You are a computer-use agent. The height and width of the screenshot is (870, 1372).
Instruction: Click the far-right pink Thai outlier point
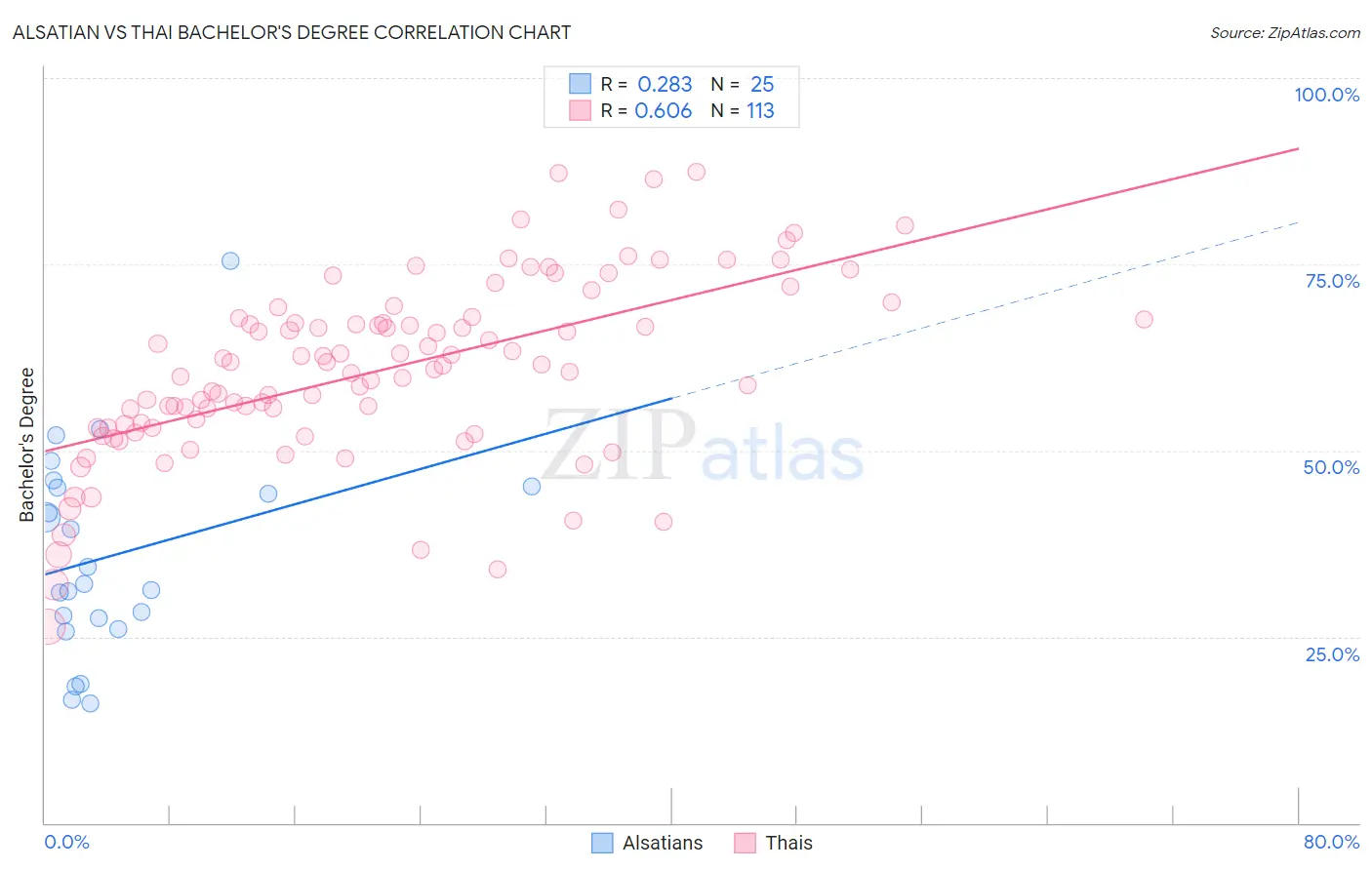[x=1144, y=319]
